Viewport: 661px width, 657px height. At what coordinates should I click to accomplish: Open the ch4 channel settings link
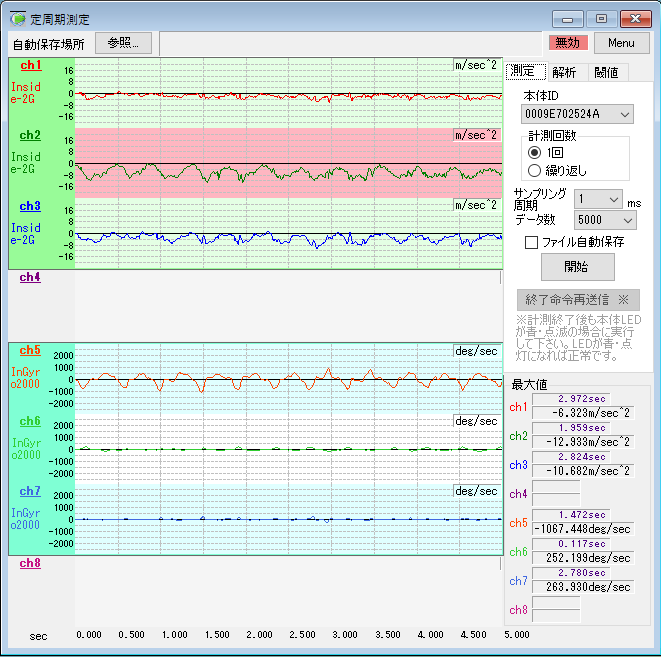(x=30, y=277)
